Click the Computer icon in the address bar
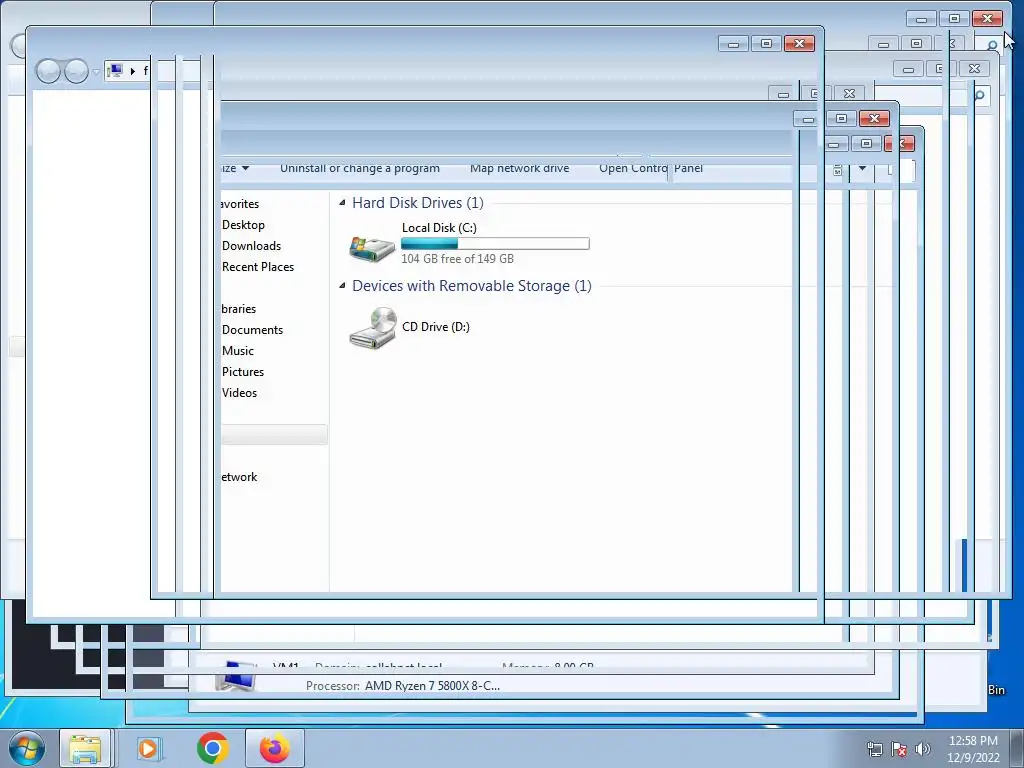Viewport: 1024px width, 768px height. coord(116,71)
